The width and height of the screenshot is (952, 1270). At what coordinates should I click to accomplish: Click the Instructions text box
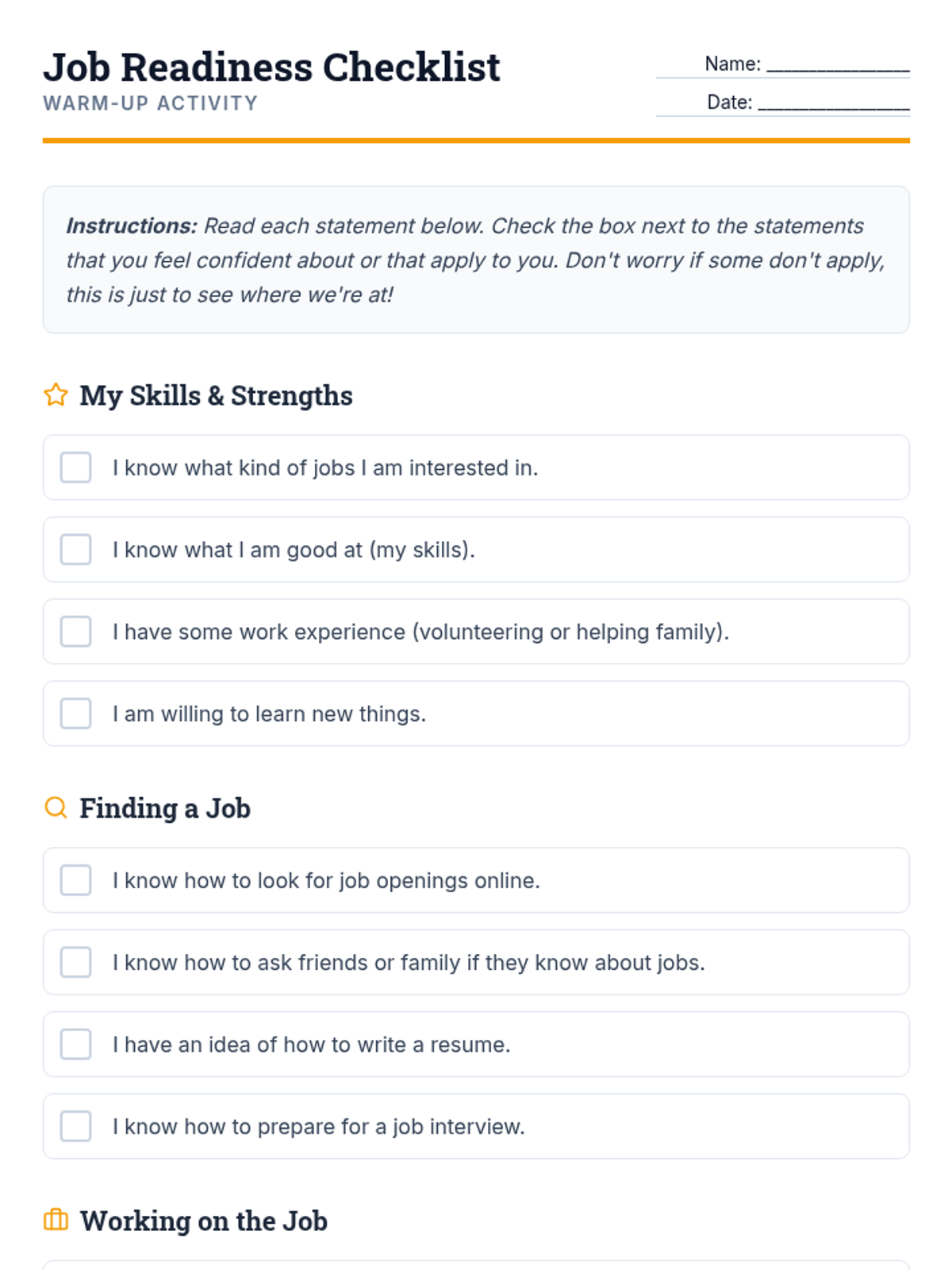point(476,260)
